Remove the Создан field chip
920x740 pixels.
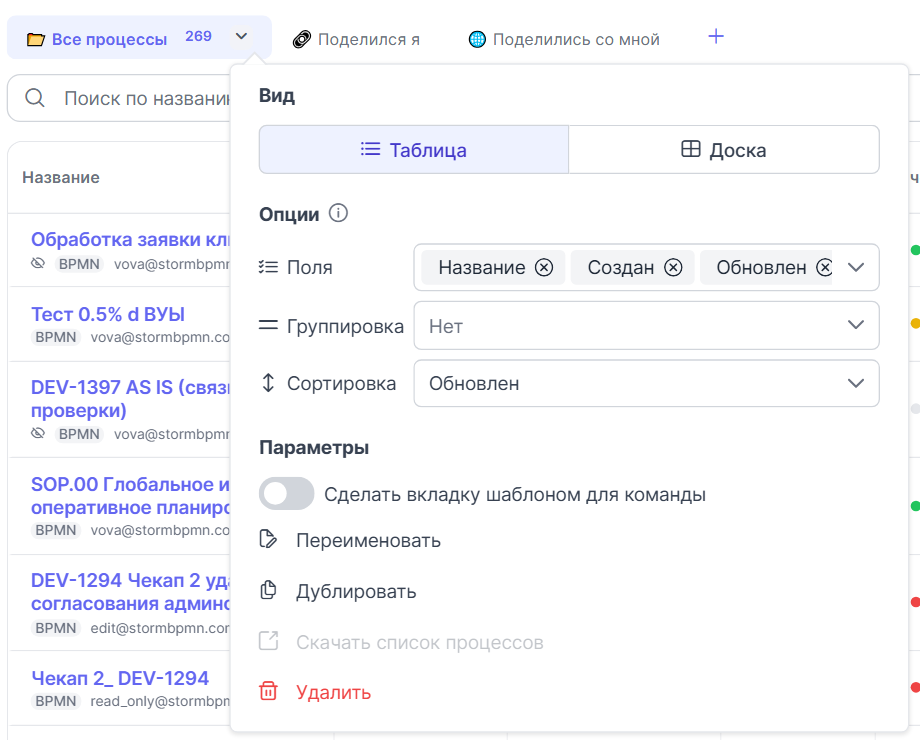(x=673, y=268)
